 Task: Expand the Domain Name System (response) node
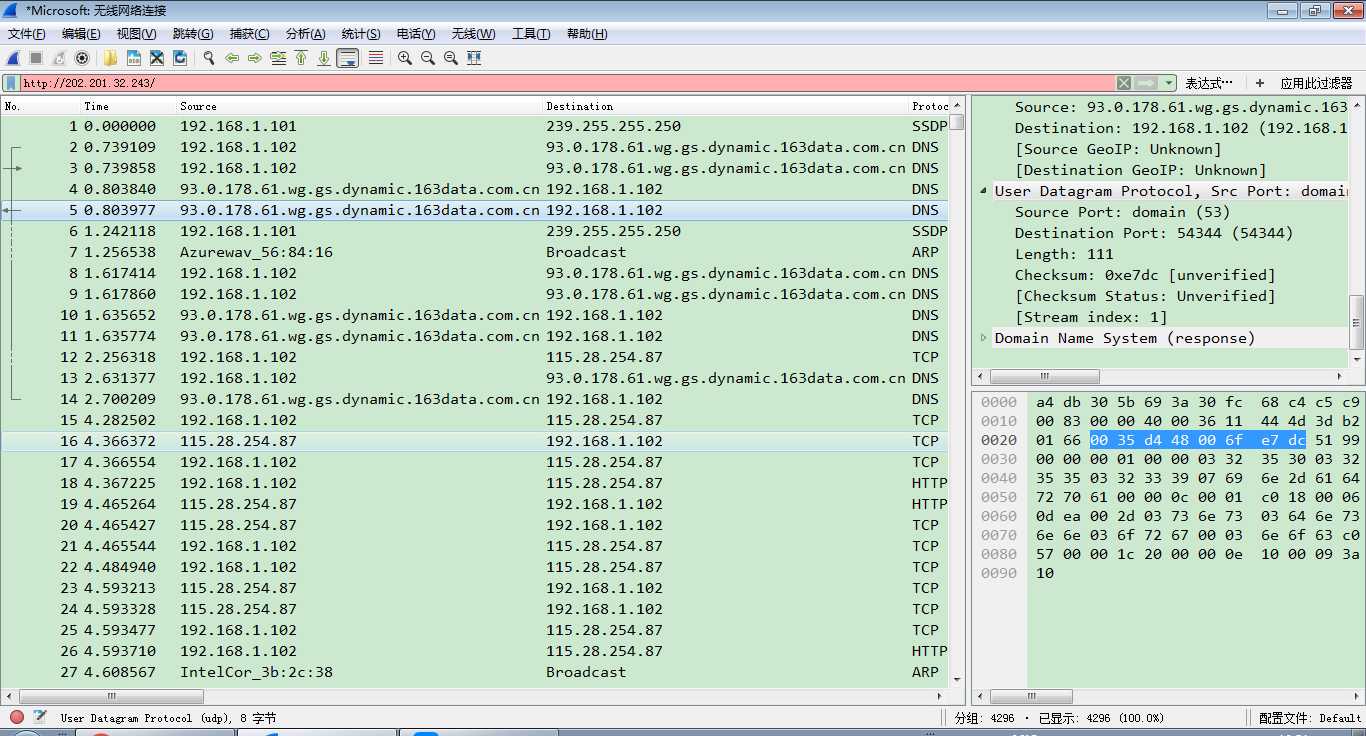983,338
